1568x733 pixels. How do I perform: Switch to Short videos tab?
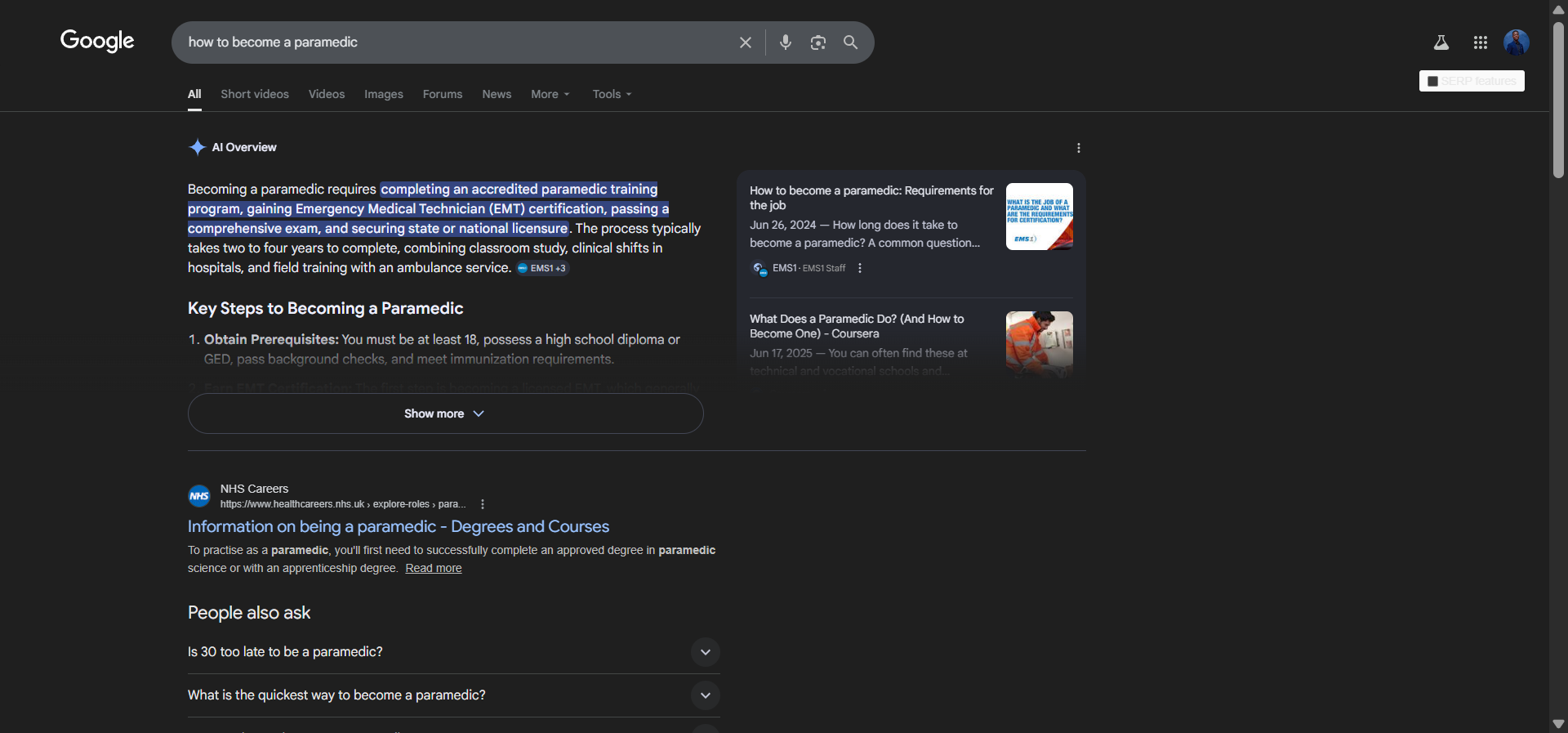click(255, 94)
